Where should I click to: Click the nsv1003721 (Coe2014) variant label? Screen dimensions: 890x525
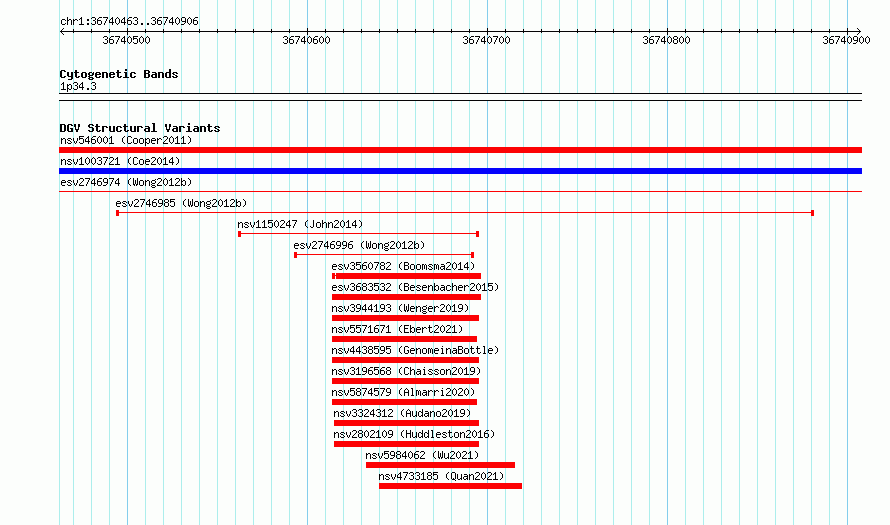point(120,161)
